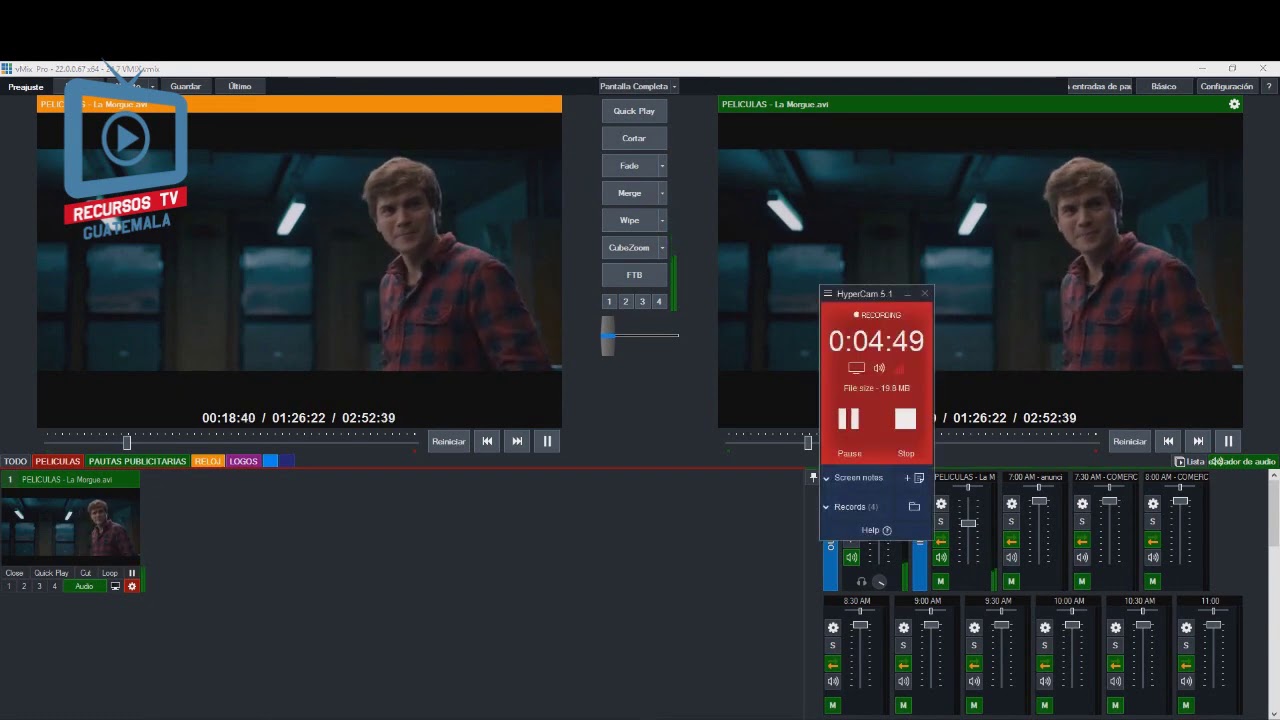Viewport: 1280px width, 720px height.
Task: Open the Guardar menu item
Action: pos(185,87)
